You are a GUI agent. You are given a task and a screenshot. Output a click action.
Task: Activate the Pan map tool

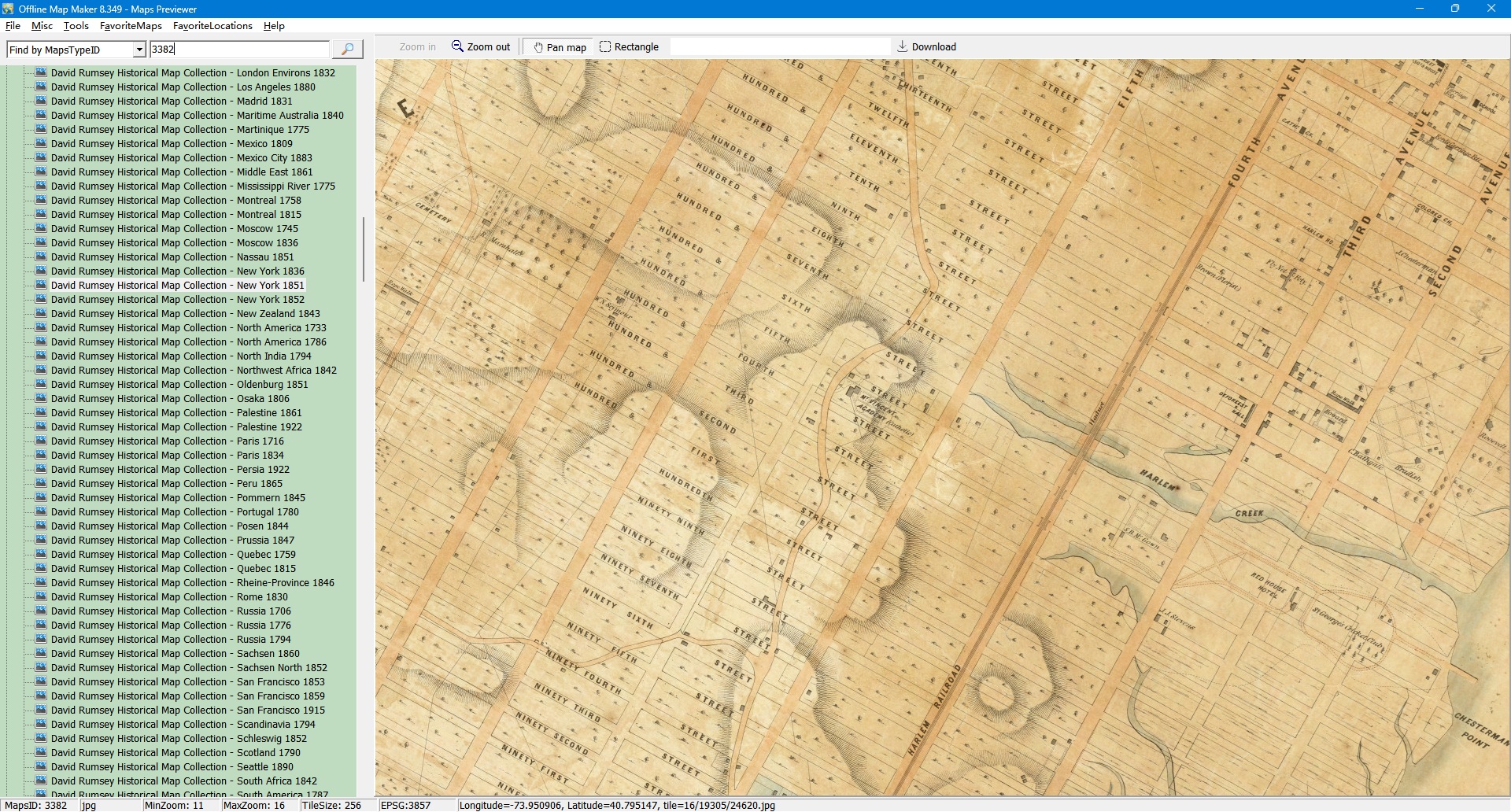pos(560,47)
